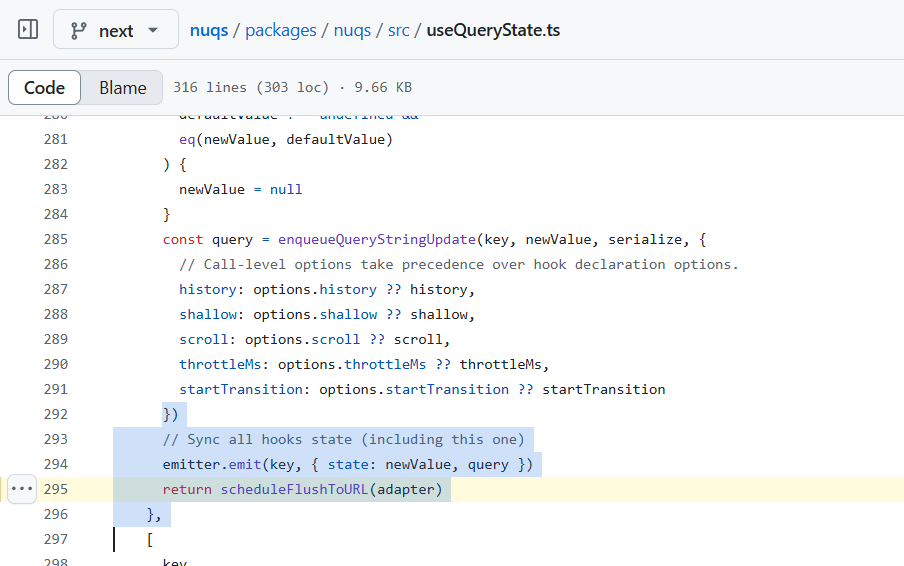The height and width of the screenshot is (566, 904).
Task: Select line number 283
Action: click(x=56, y=189)
